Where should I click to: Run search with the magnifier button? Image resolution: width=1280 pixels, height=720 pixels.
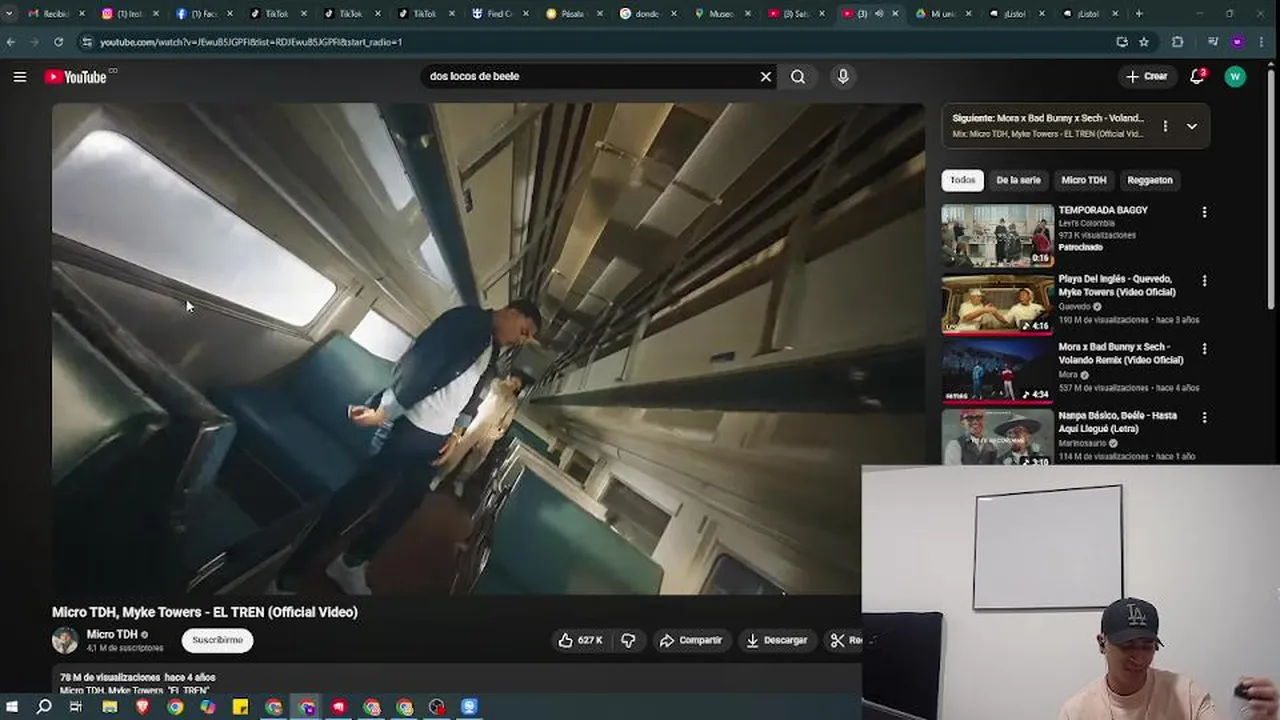(798, 76)
